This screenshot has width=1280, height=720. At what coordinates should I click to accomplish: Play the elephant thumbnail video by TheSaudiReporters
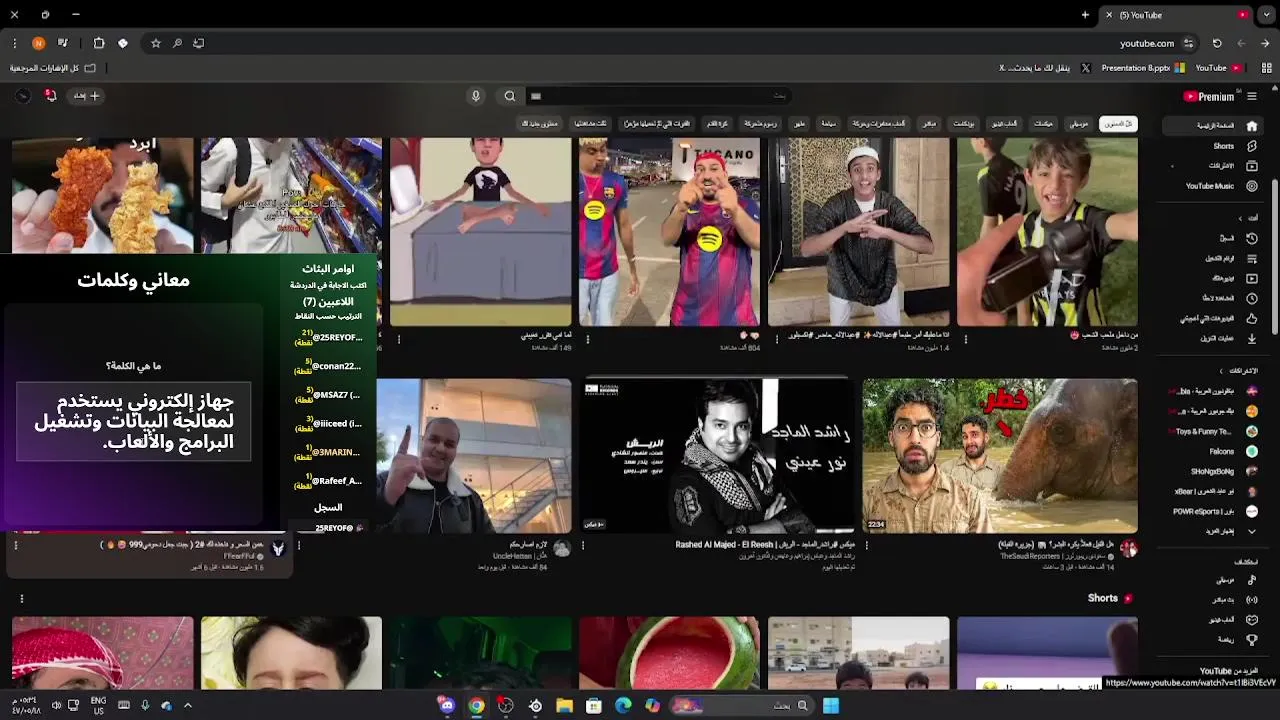1000,455
